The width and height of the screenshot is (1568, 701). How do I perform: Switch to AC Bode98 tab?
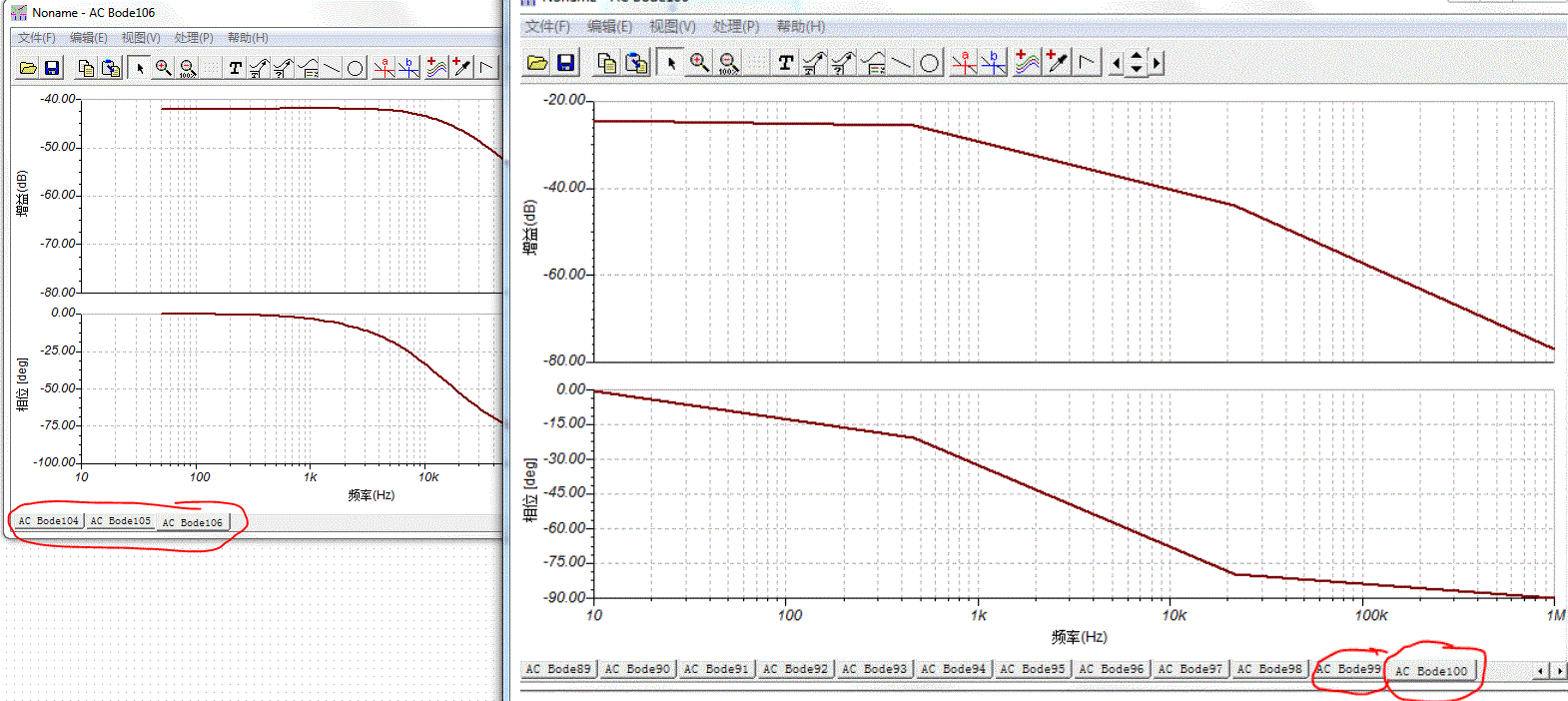1269,669
